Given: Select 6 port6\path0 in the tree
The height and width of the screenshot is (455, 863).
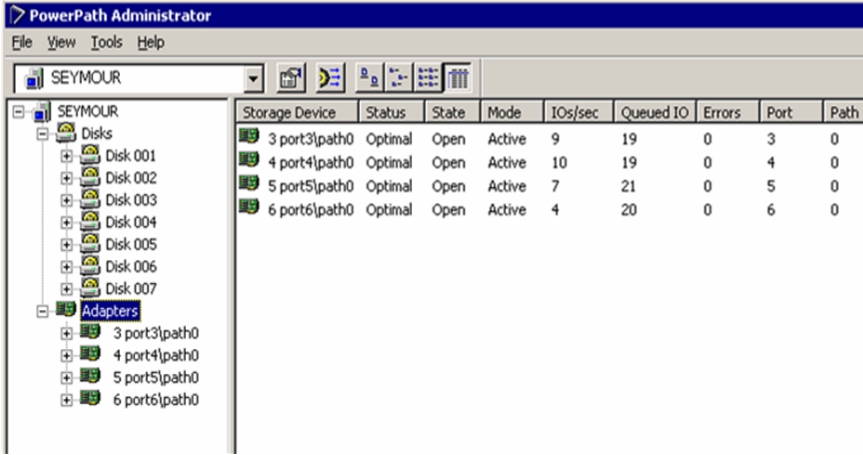Looking at the screenshot, I should click(156, 399).
